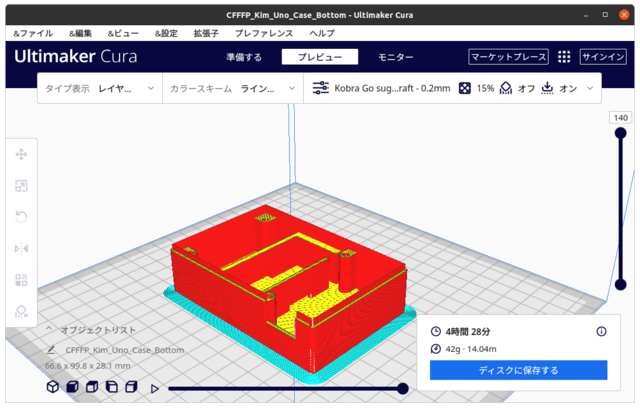640x408 pixels.
Task: Click the 42g · 14.04m material estimate
Action: [471, 349]
